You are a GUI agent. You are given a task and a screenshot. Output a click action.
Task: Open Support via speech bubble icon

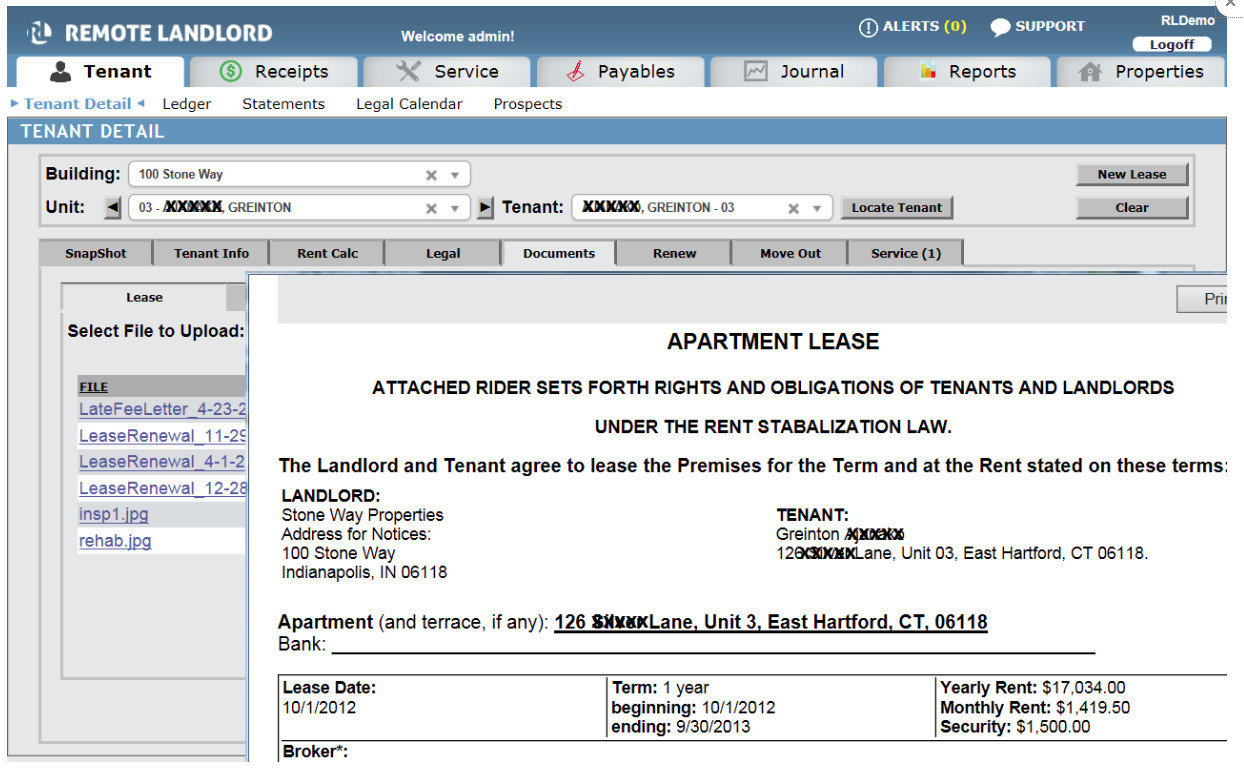point(1000,28)
